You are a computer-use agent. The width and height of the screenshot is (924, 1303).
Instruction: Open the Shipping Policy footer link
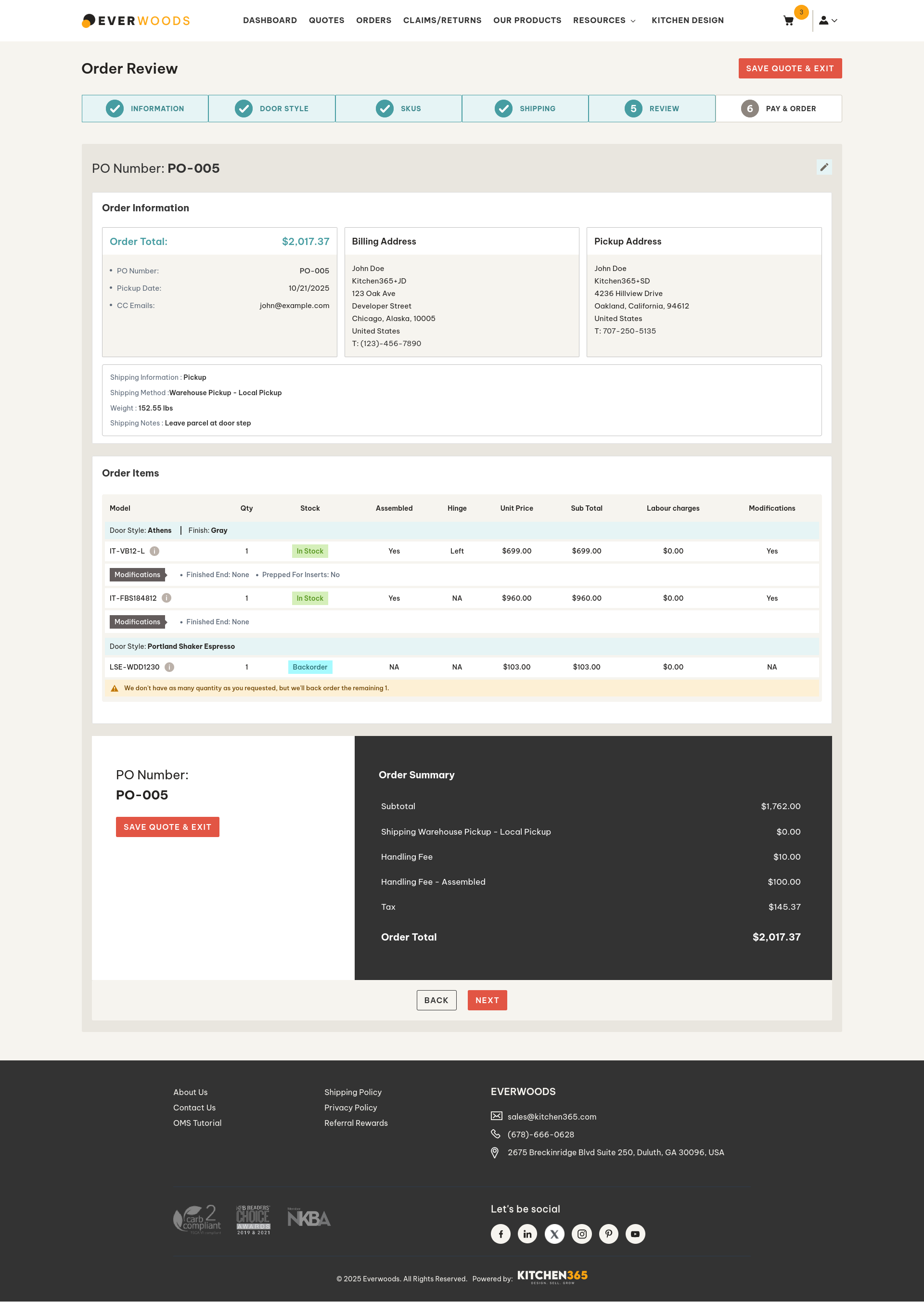[353, 1092]
